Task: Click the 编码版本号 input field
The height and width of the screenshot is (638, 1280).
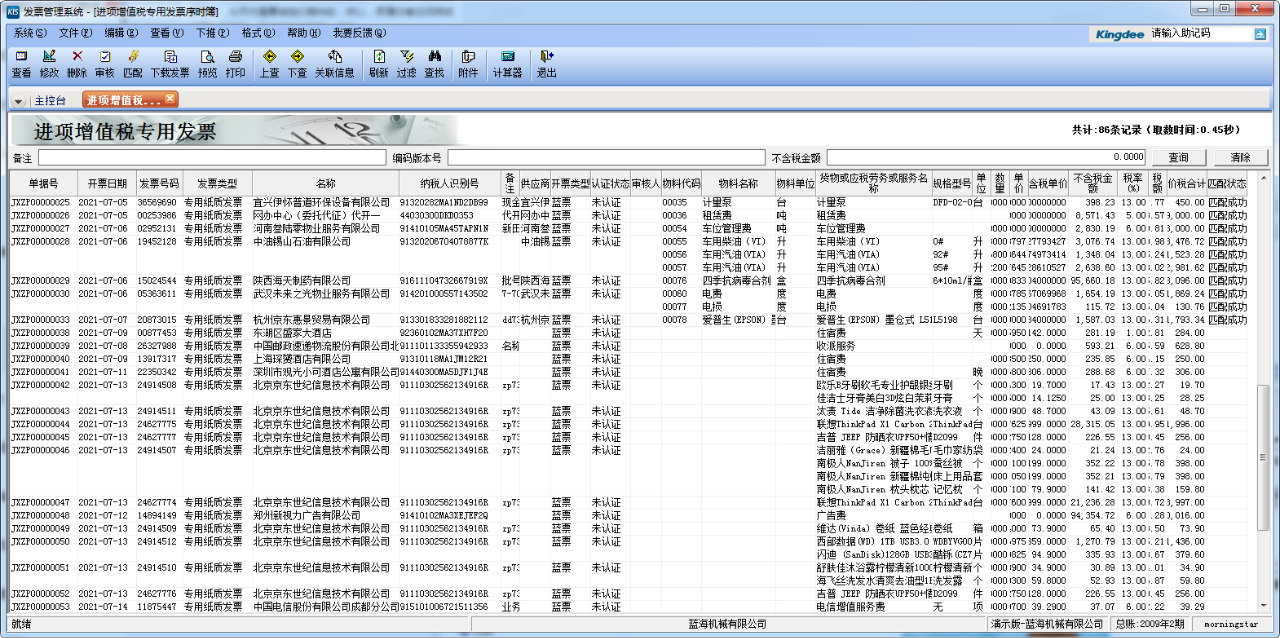Action: click(606, 157)
